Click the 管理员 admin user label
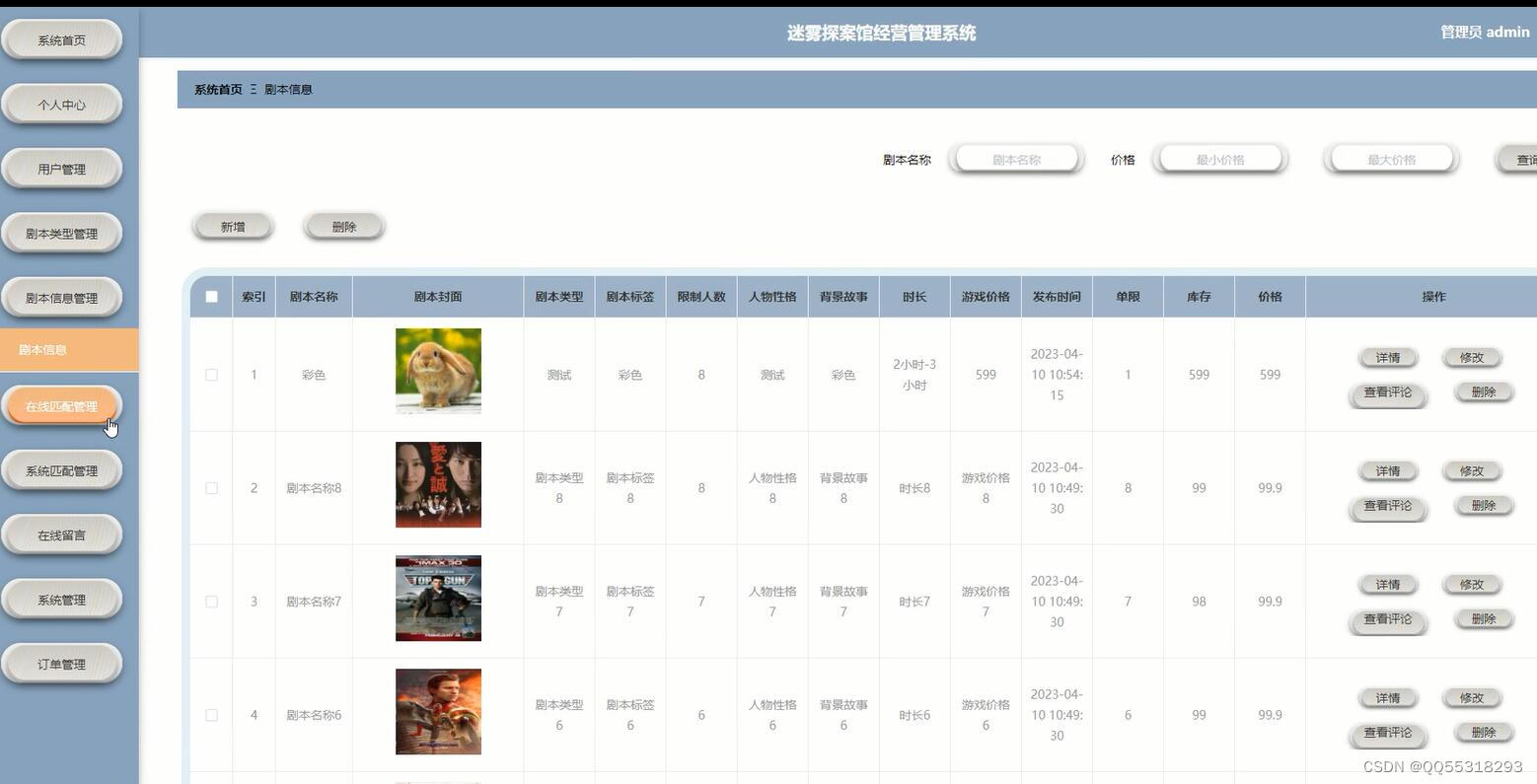1537x784 pixels. [1485, 32]
